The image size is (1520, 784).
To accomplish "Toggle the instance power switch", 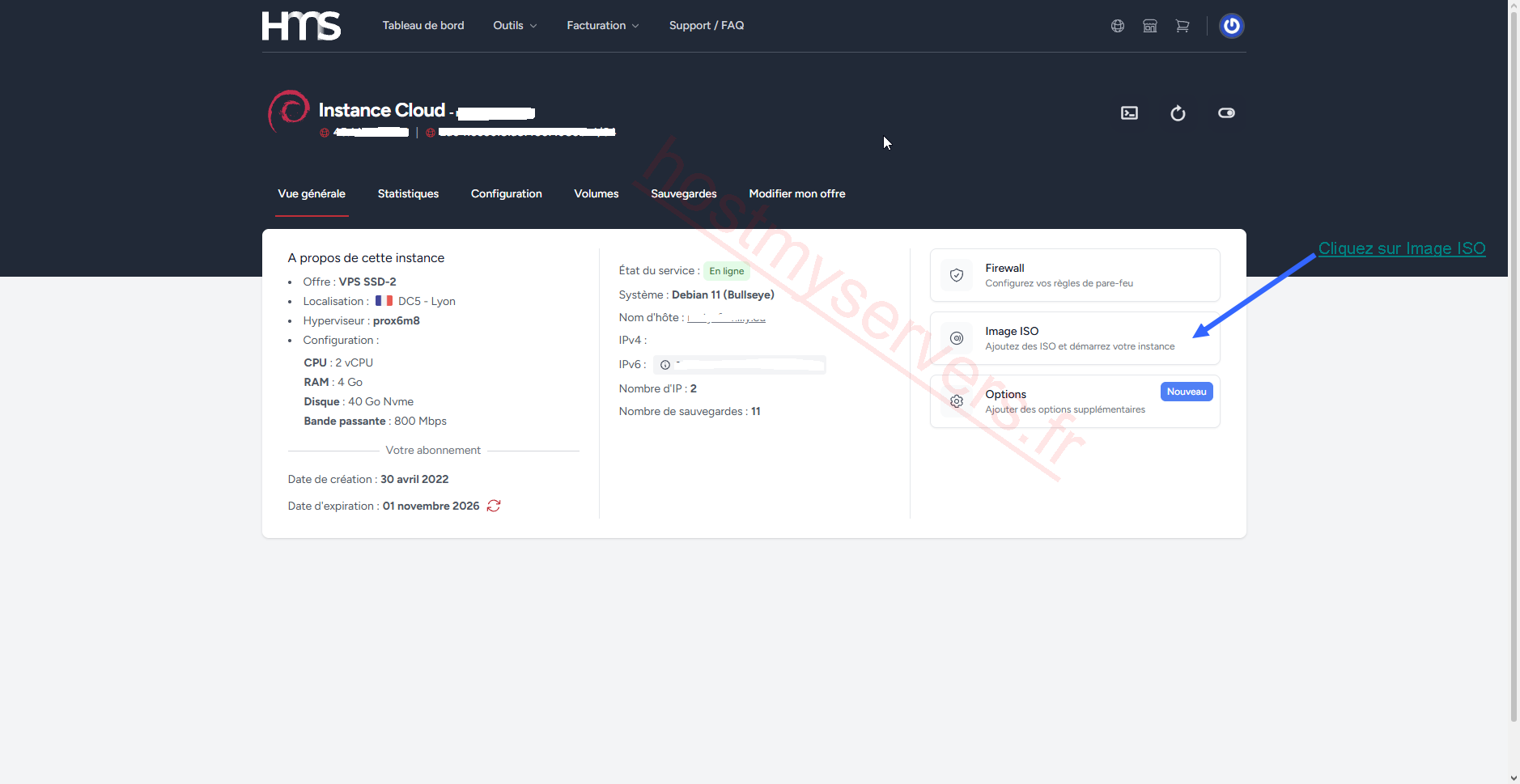I will point(1226,113).
